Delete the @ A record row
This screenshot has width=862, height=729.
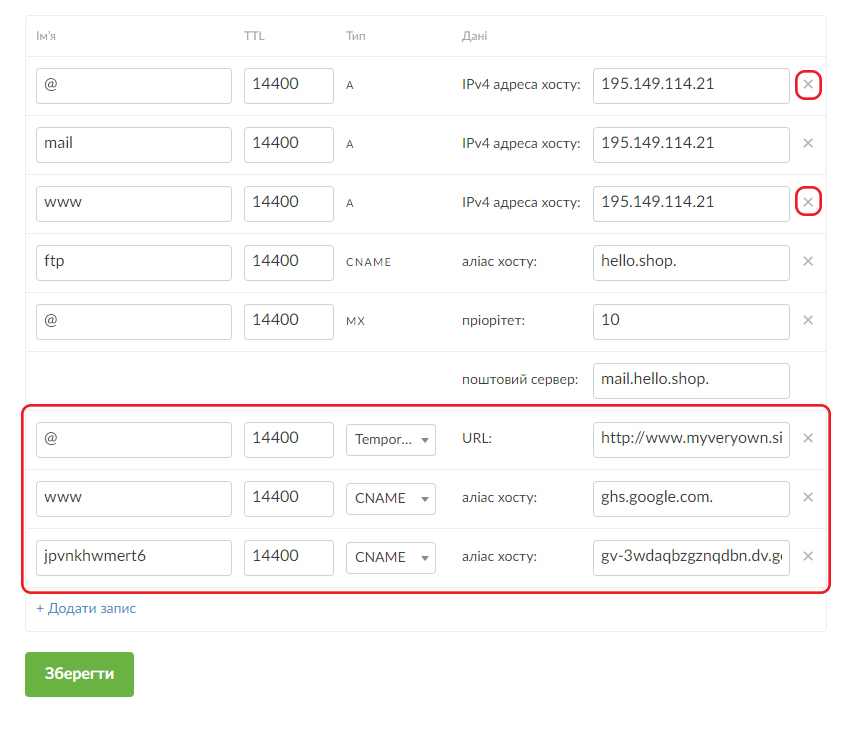[x=808, y=85]
